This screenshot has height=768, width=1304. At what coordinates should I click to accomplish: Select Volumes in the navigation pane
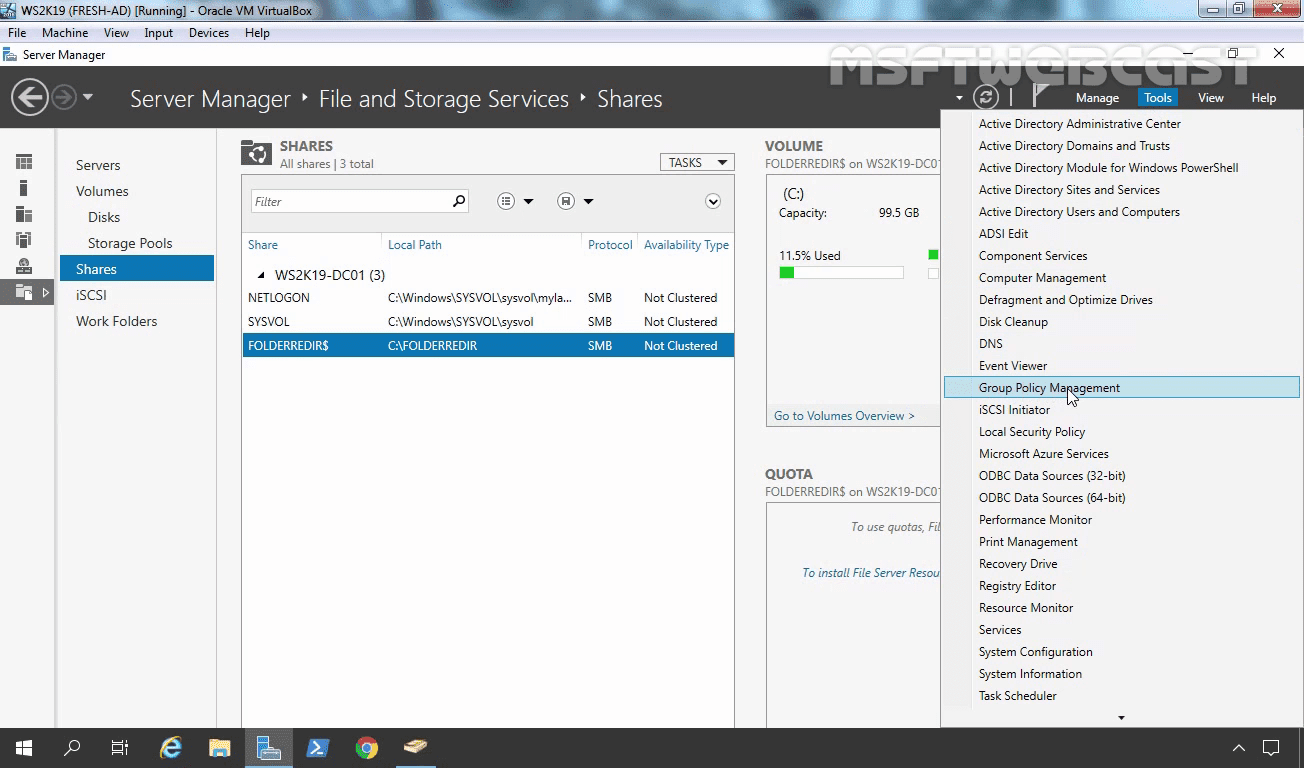(x=102, y=191)
